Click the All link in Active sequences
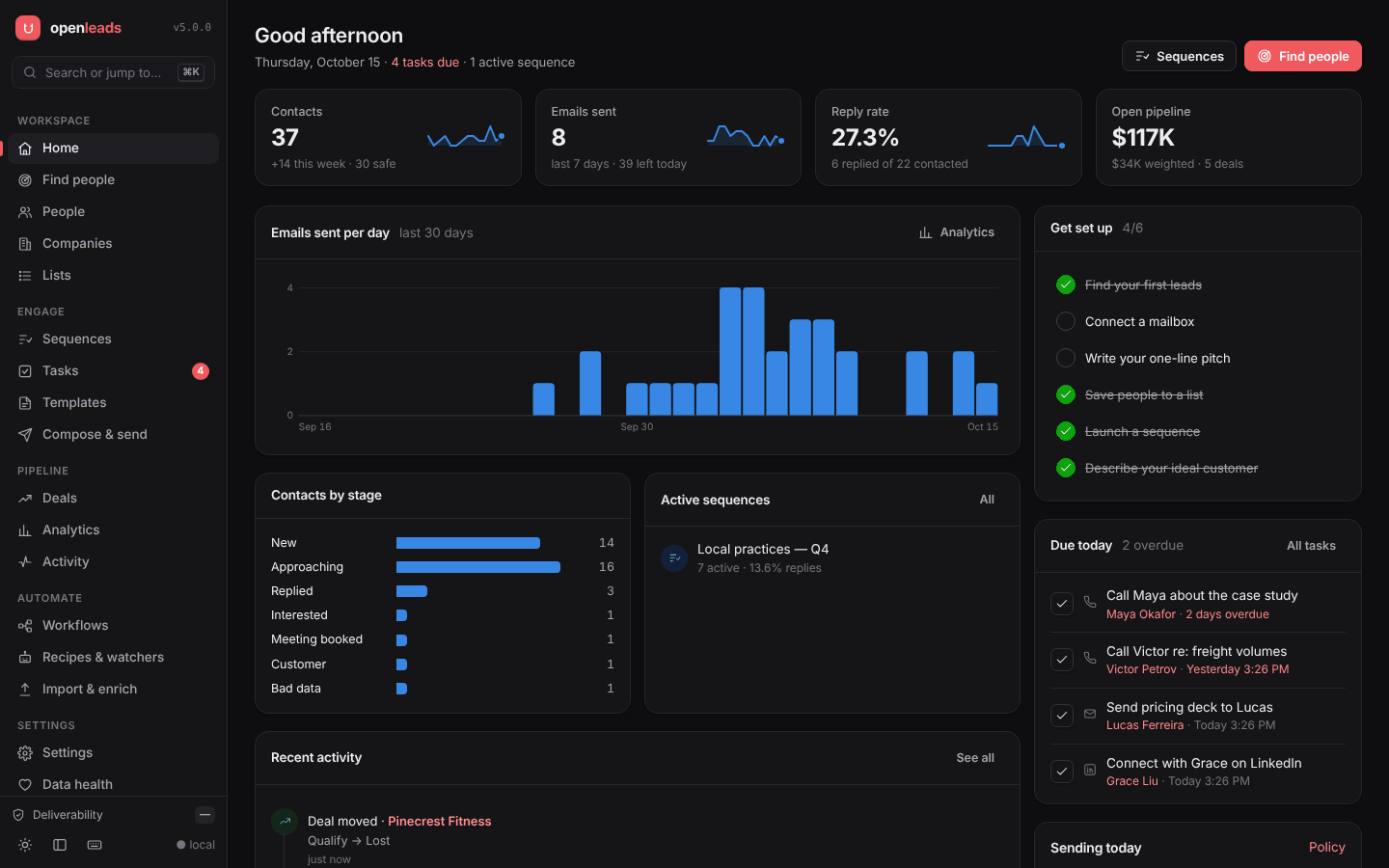 (x=987, y=500)
